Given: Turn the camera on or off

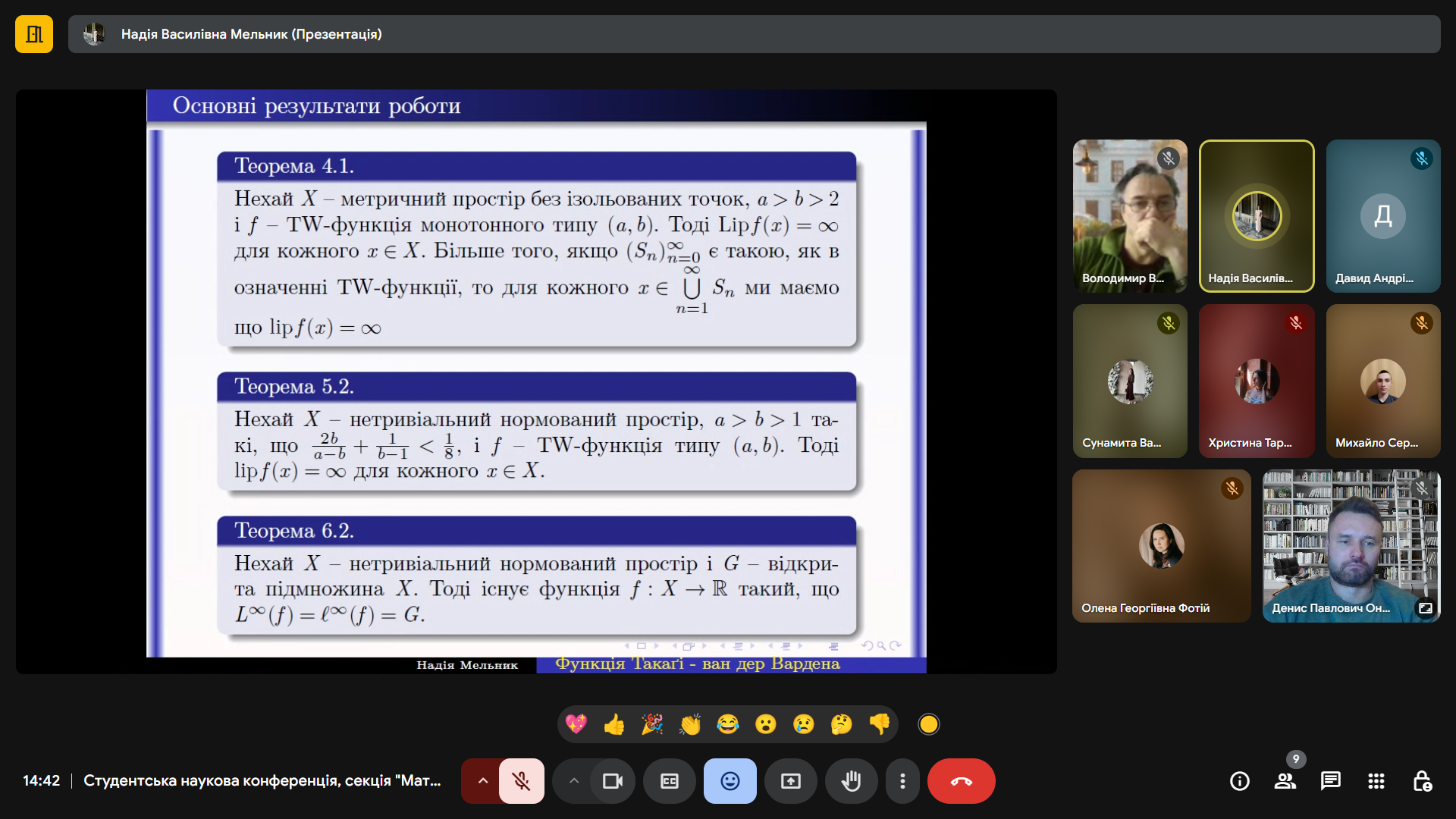Looking at the screenshot, I should pyautogui.click(x=613, y=781).
